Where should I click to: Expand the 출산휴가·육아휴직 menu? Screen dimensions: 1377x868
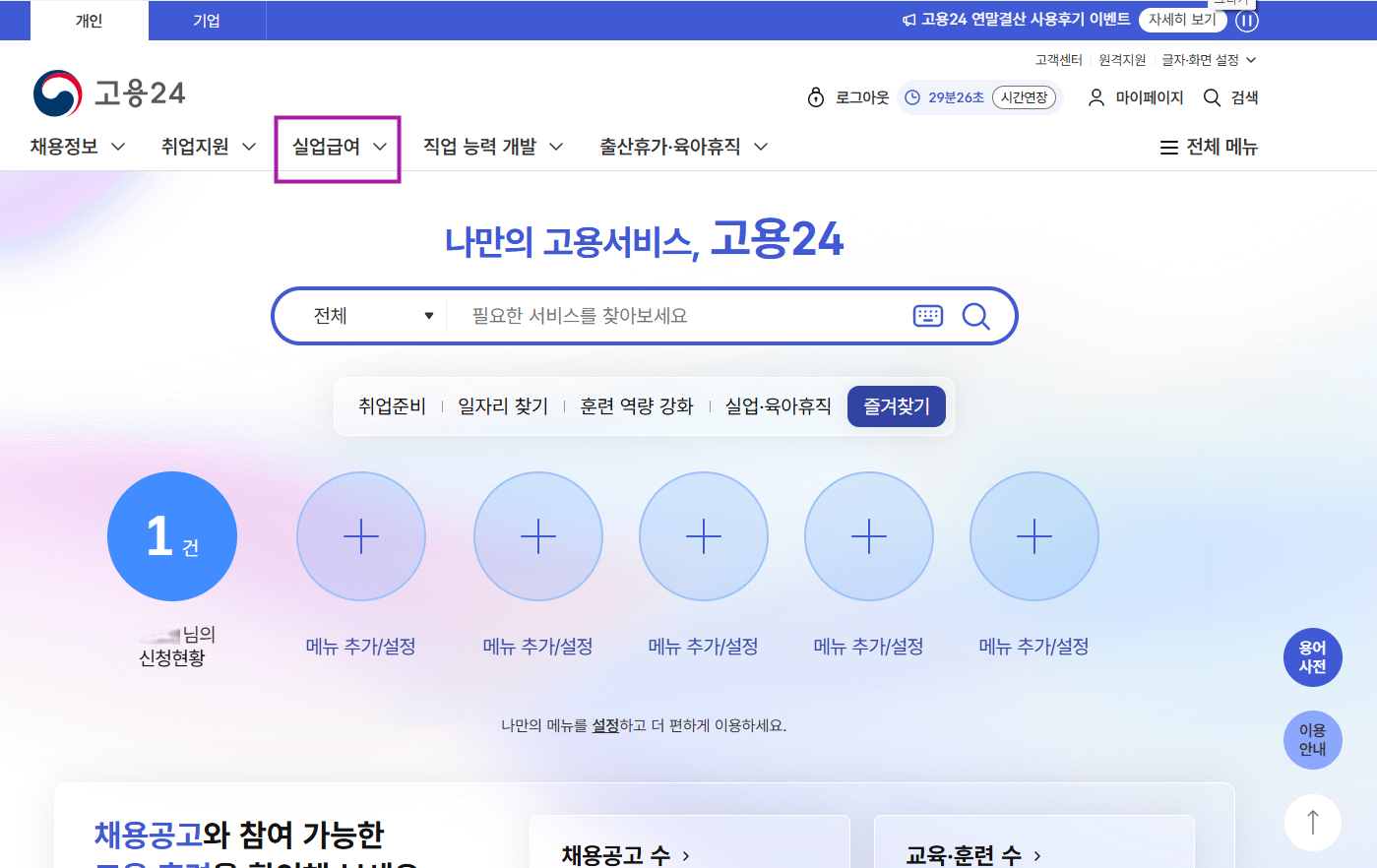pos(684,147)
